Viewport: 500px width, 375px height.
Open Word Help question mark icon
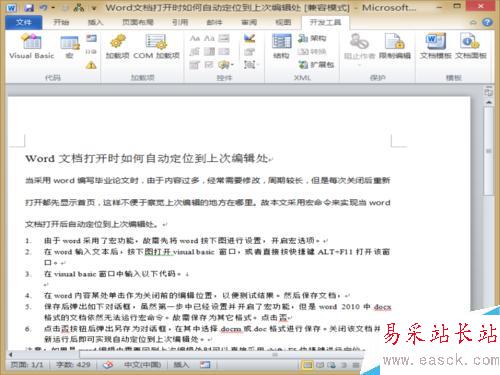(x=487, y=22)
